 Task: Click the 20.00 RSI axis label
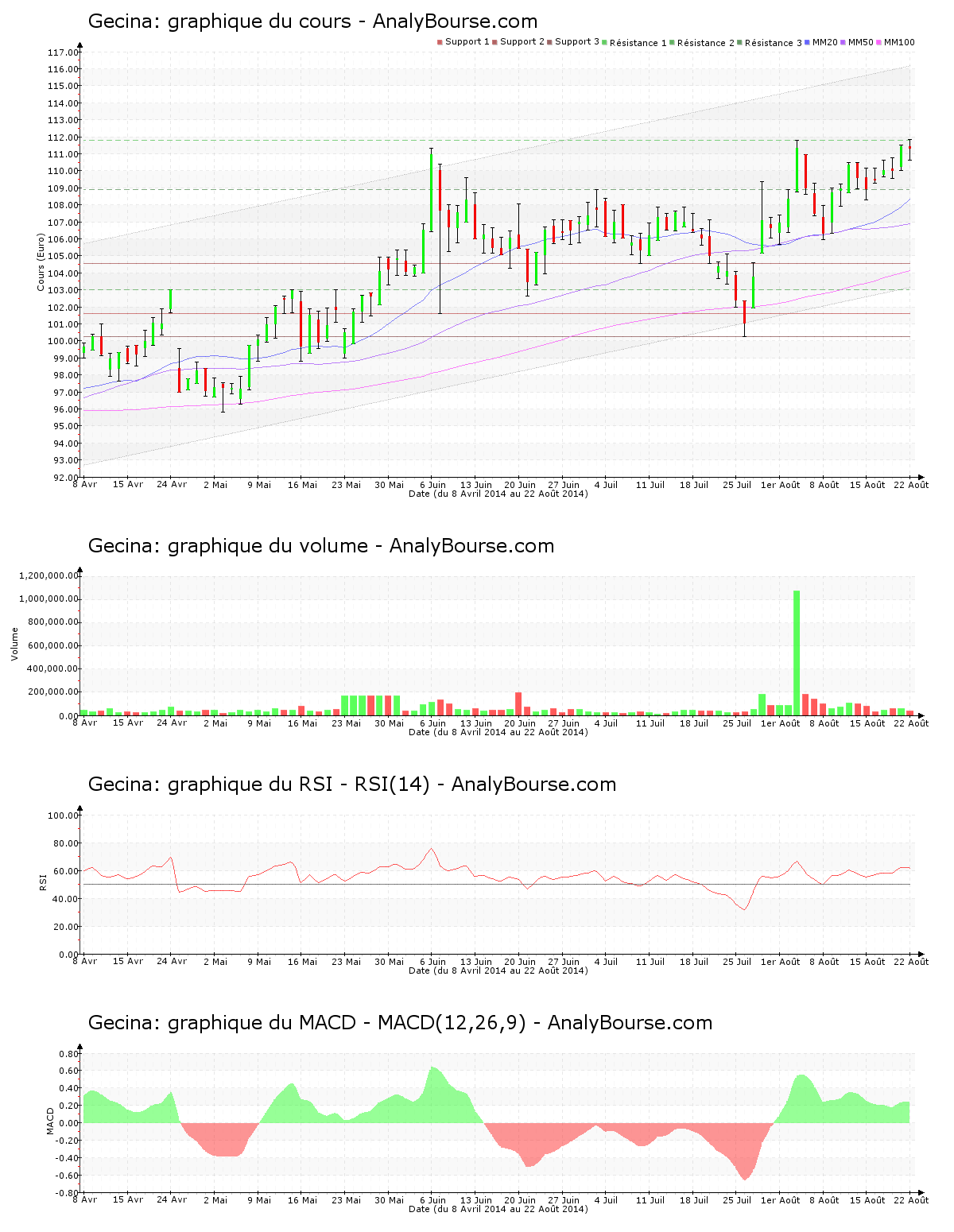[65, 927]
